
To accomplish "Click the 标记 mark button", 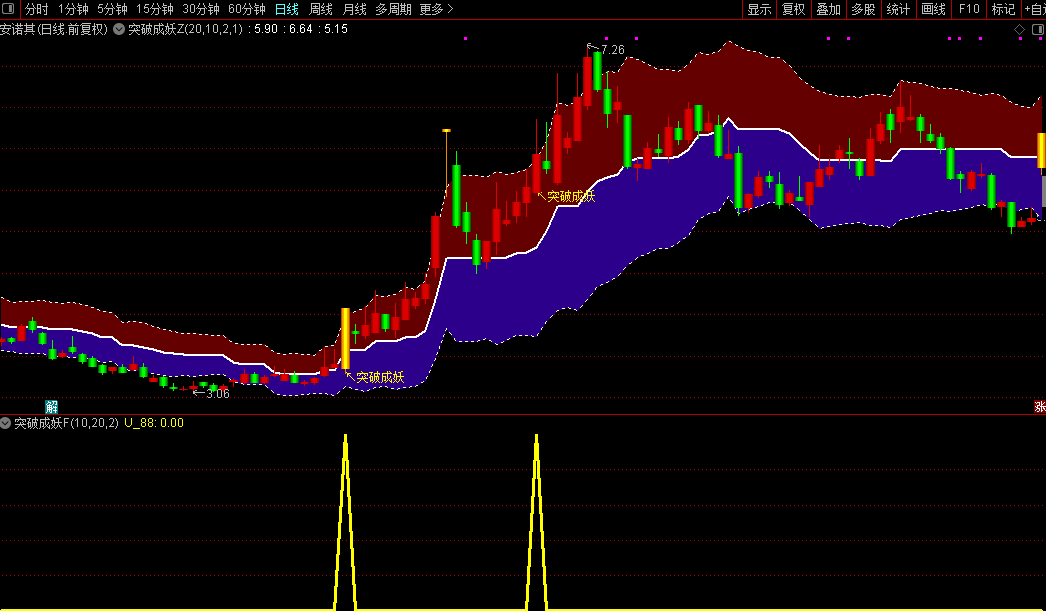I will point(1003,9).
